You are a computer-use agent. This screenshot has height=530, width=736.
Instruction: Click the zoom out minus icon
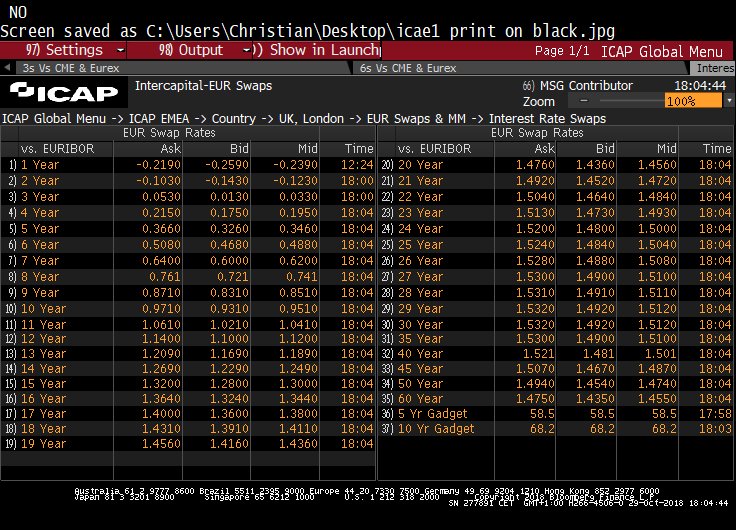click(584, 100)
